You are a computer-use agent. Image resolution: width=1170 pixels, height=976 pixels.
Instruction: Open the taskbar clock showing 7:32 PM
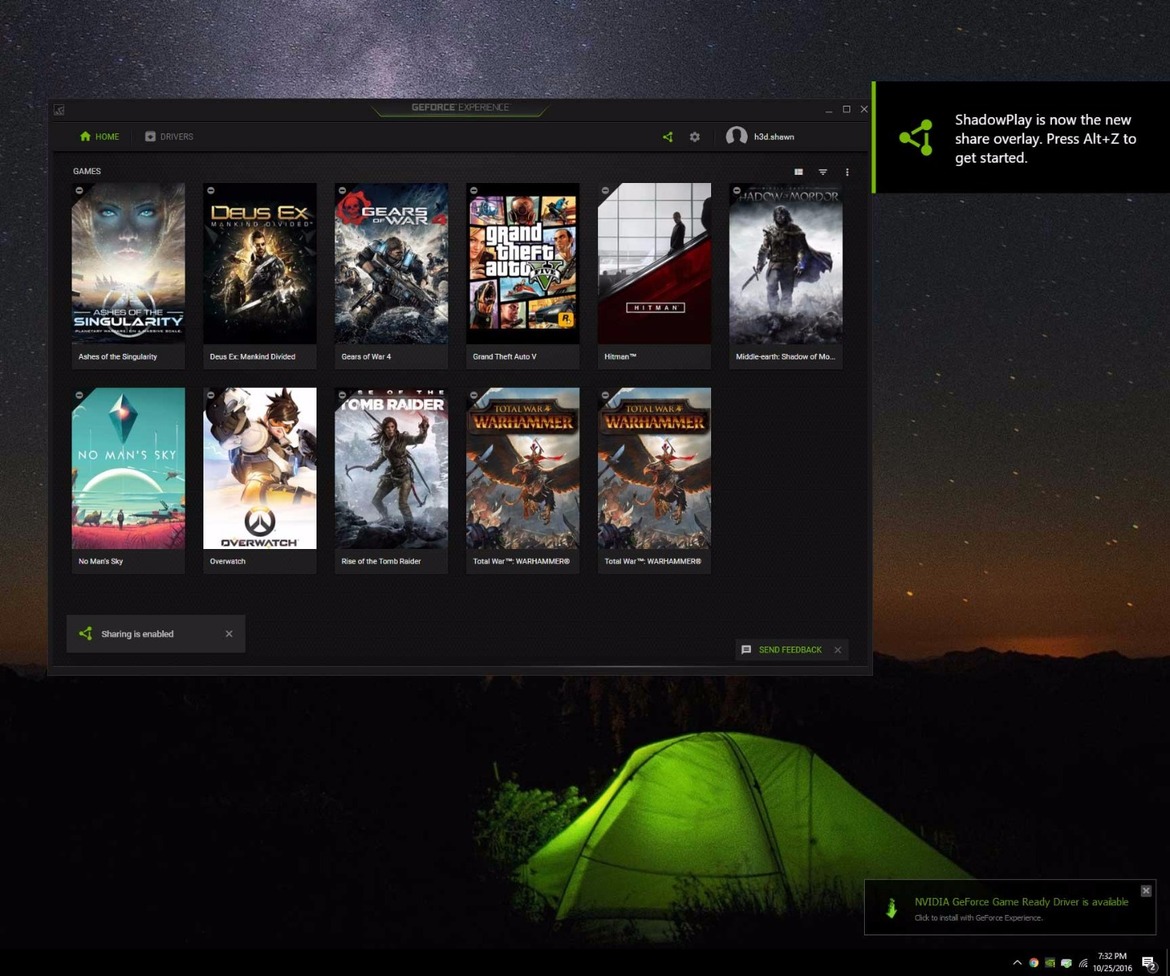click(1113, 962)
